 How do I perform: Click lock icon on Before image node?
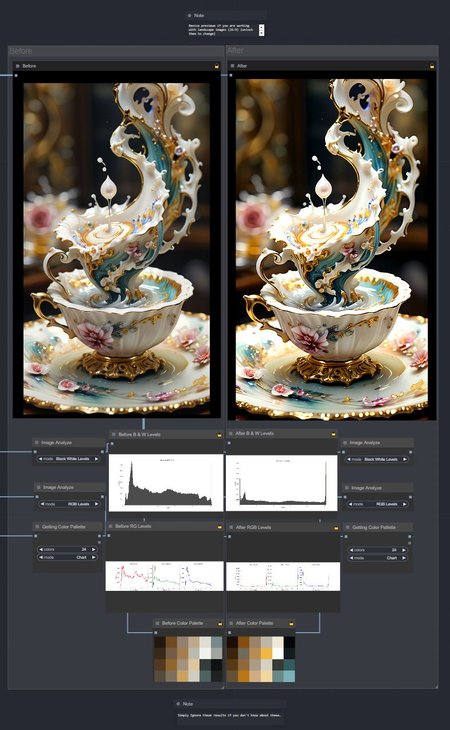(217, 66)
